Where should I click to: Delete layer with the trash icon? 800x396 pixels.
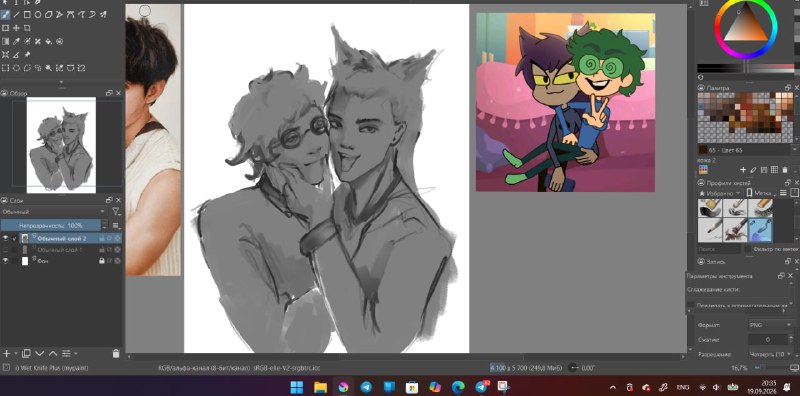(x=116, y=353)
